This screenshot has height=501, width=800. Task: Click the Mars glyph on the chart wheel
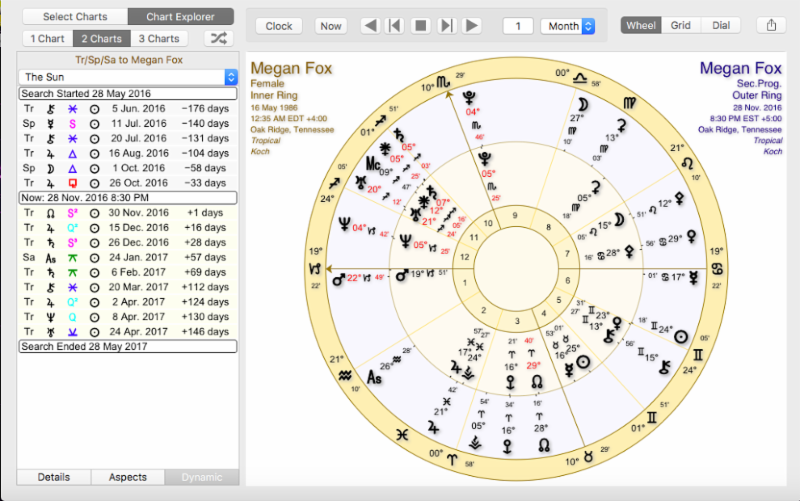(402, 273)
